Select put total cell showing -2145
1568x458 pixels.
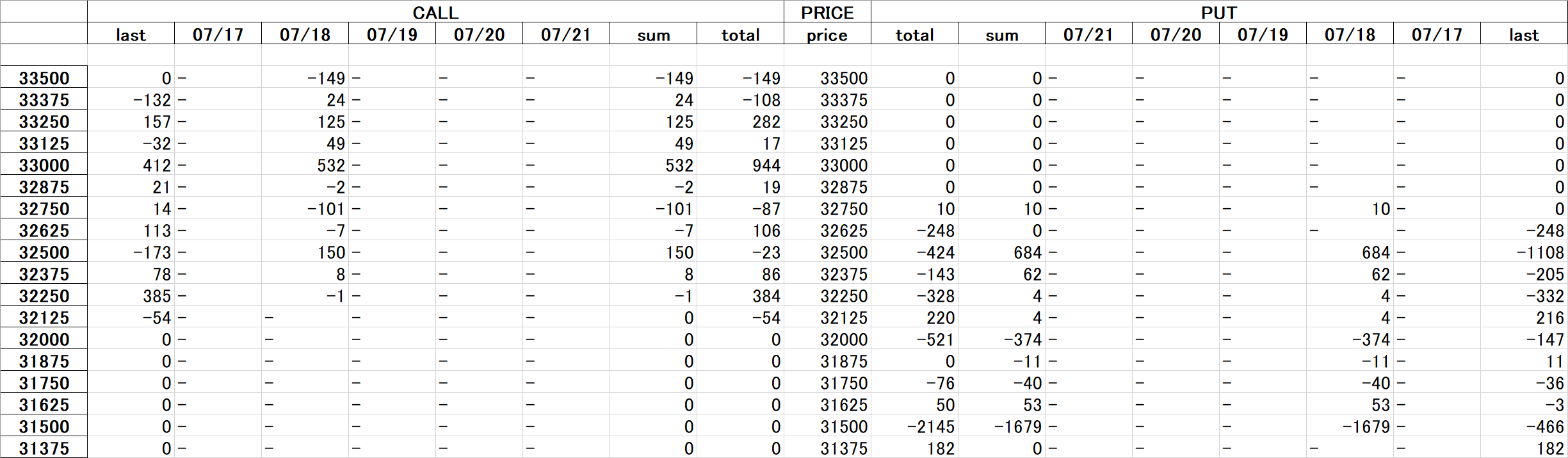pos(914,426)
